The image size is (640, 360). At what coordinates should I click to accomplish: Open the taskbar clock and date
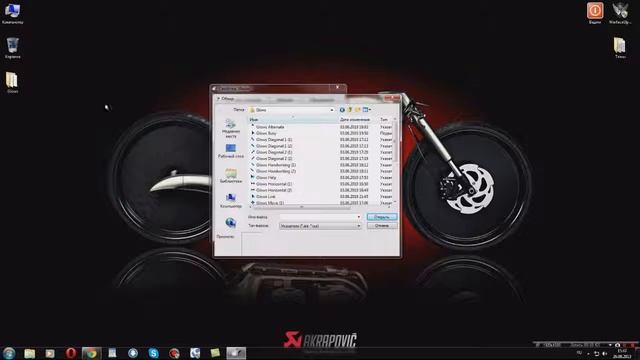tap(622, 353)
